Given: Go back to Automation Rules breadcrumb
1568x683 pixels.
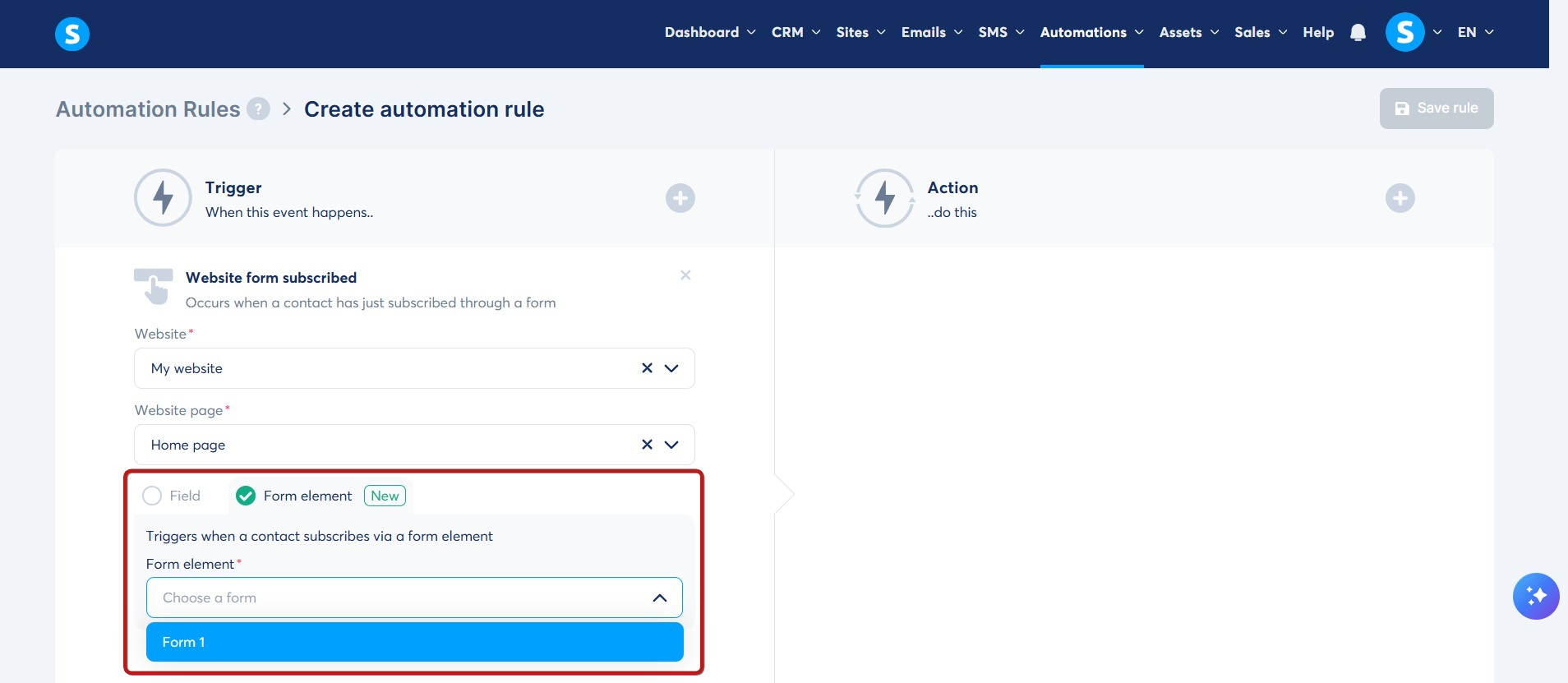Looking at the screenshot, I should click(148, 109).
